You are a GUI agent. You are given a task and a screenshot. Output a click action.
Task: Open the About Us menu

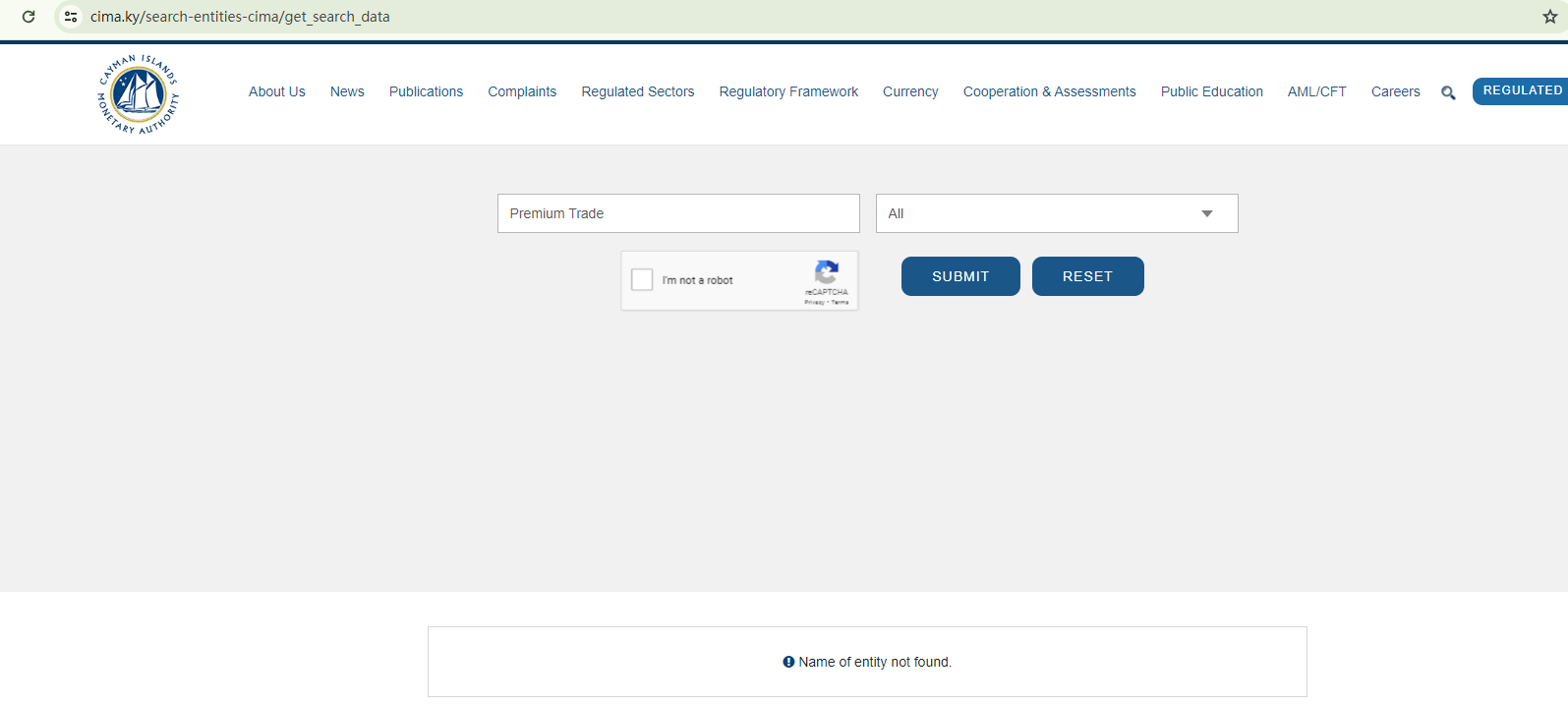[277, 91]
